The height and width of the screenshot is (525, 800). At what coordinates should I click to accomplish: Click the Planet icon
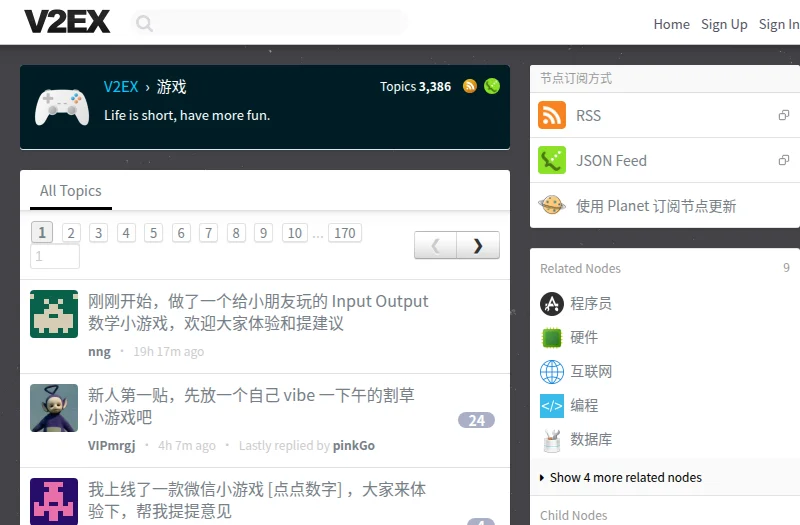(x=552, y=205)
